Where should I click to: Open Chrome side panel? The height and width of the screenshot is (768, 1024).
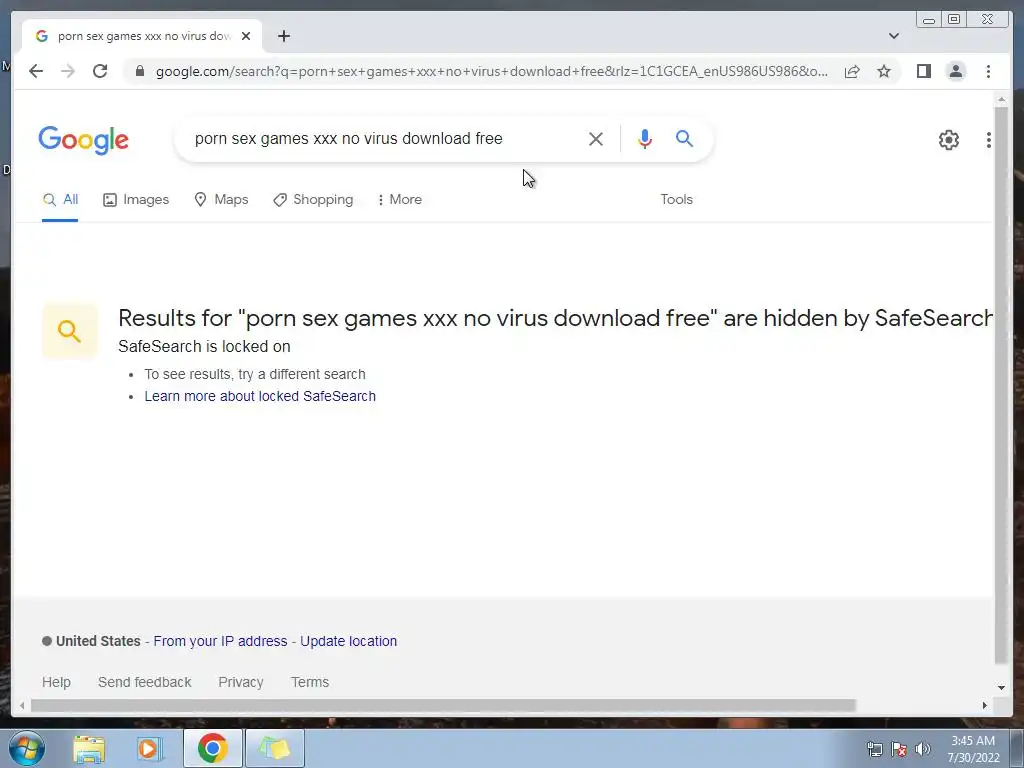[x=923, y=71]
